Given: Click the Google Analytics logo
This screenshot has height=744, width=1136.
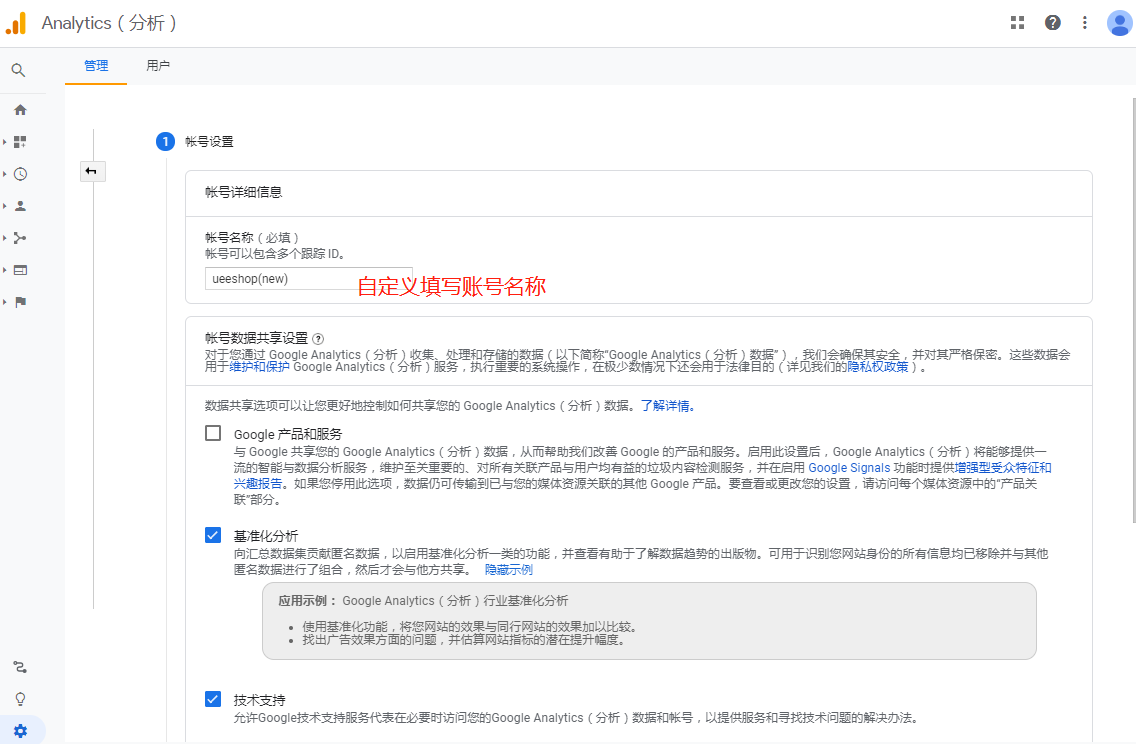Looking at the screenshot, I should 16,23.
